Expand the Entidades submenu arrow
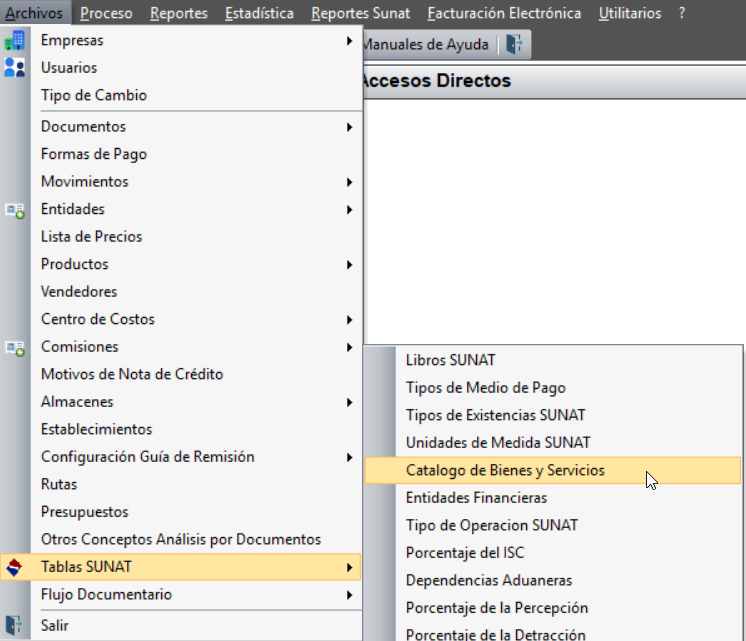Image resolution: width=746 pixels, height=641 pixels. pos(349,210)
